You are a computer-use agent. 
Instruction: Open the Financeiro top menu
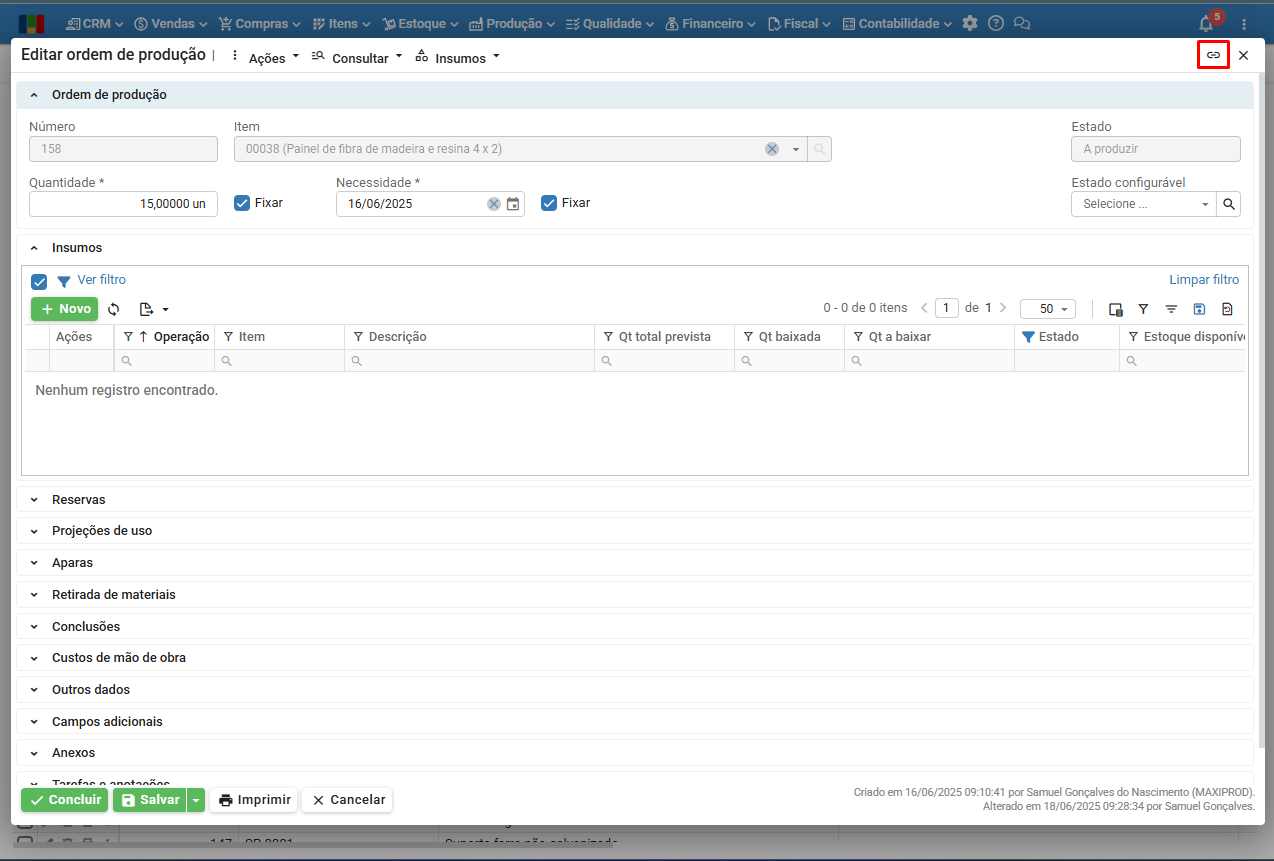coord(710,23)
